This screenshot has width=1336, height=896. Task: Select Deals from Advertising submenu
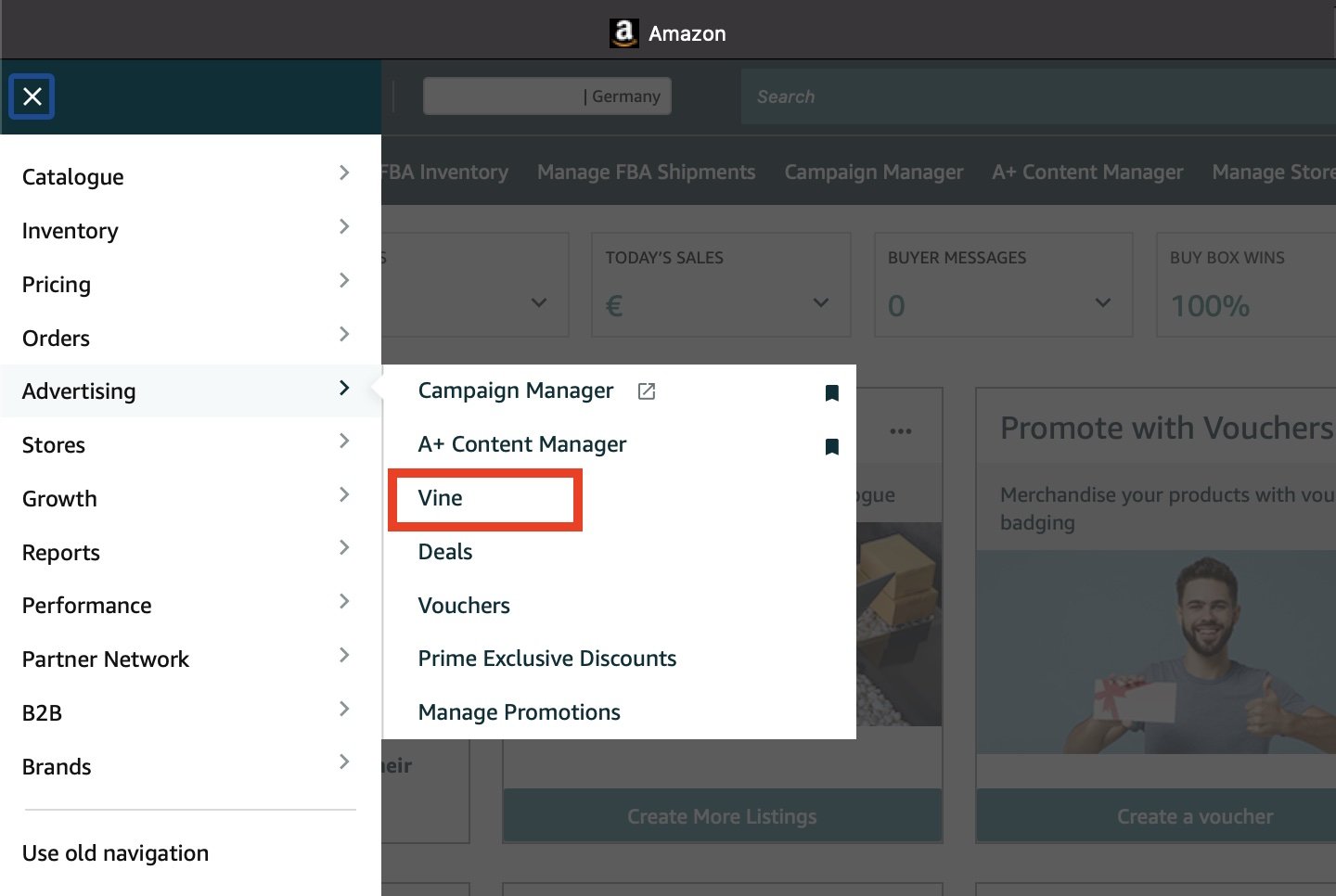click(x=445, y=552)
